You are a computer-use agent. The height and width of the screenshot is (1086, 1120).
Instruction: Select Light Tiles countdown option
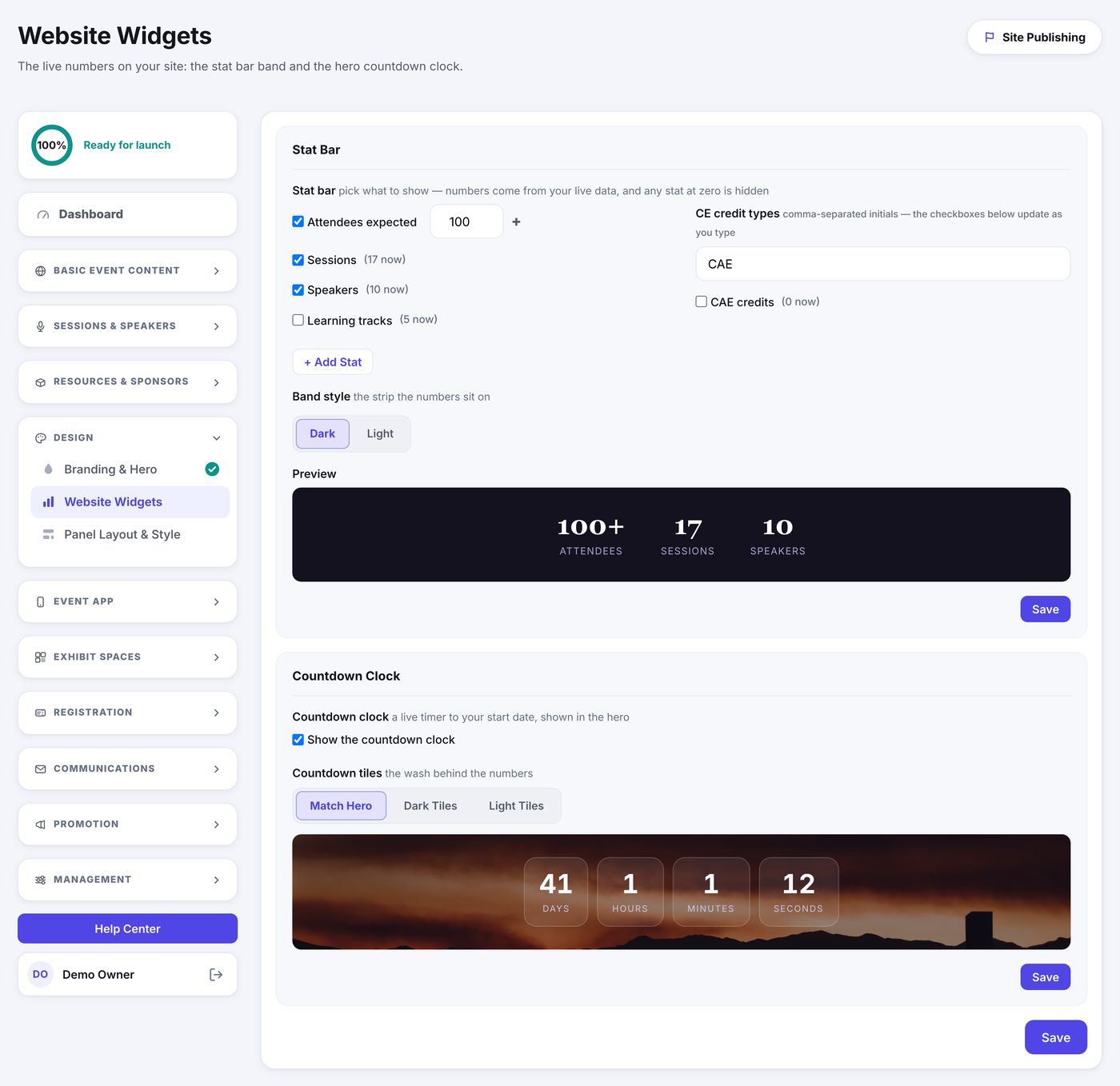coord(516,805)
